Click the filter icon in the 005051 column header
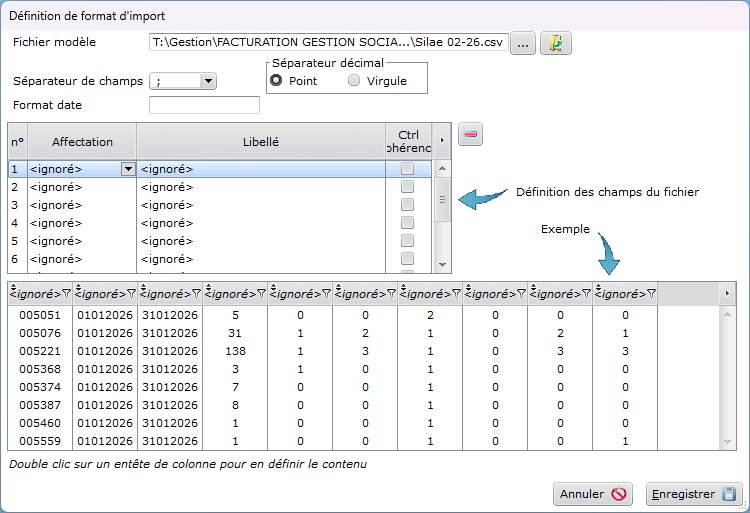The width and height of the screenshot is (750, 513). click(66, 294)
